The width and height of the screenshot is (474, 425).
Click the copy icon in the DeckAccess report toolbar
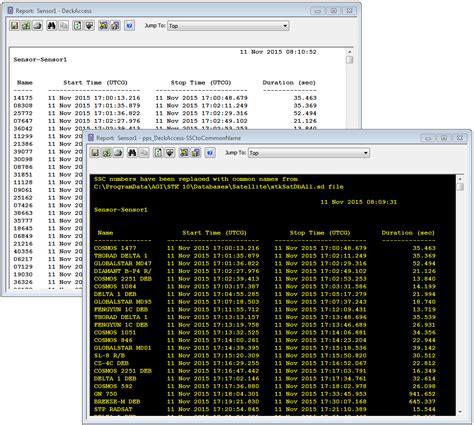pyautogui.click(x=63, y=26)
